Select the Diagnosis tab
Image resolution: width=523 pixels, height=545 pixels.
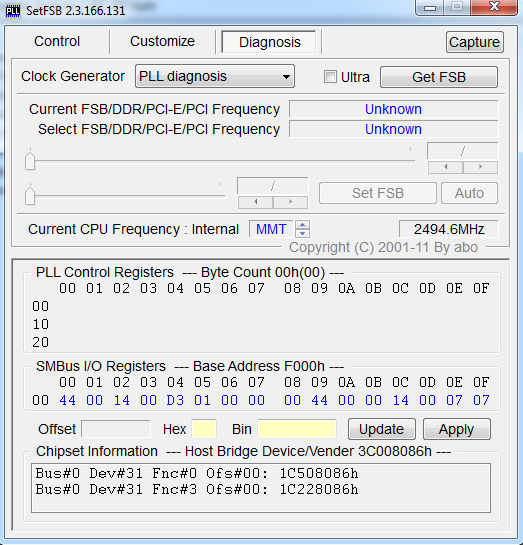click(269, 42)
